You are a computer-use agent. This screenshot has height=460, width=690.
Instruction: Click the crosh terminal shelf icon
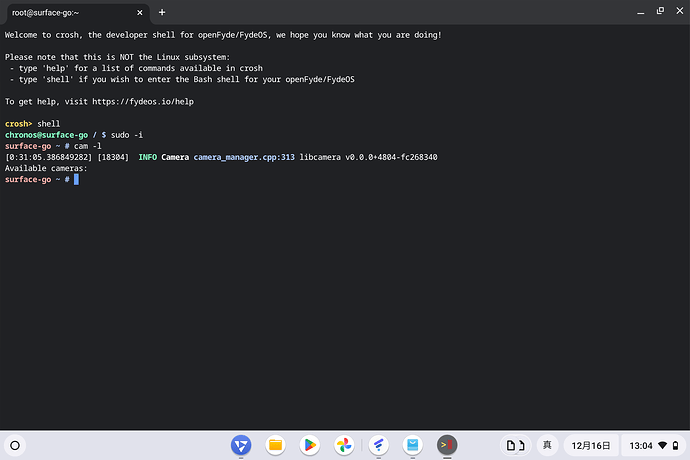coord(447,445)
